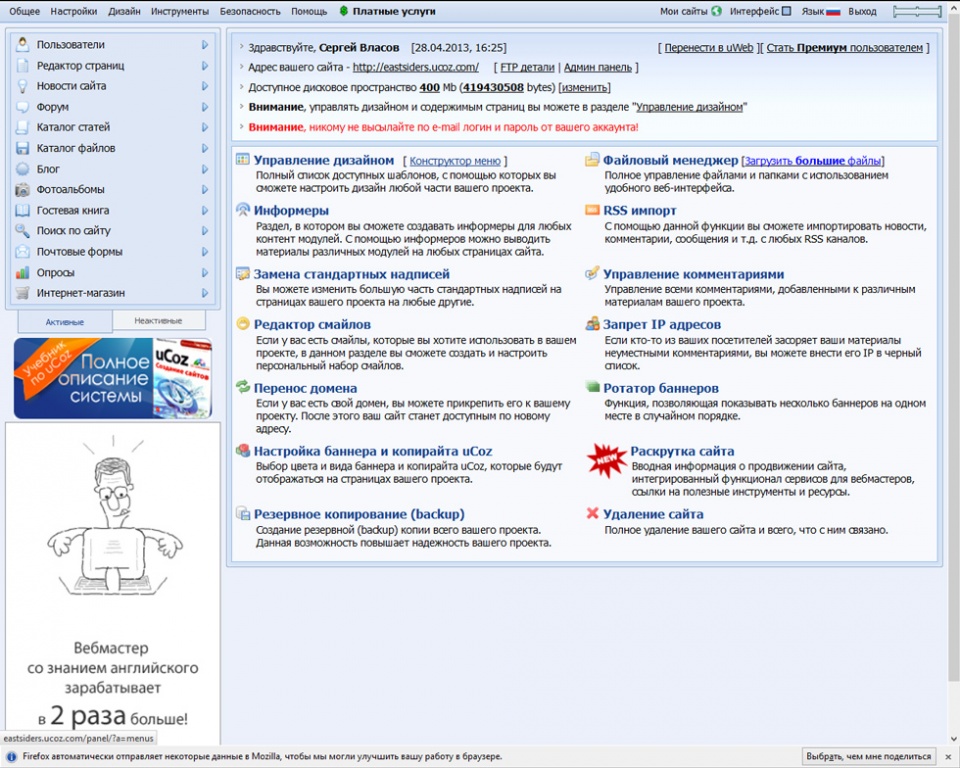The width and height of the screenshot is (960, 768).
Task: Open Мои сайты in top bar
Action: (691, 11)
